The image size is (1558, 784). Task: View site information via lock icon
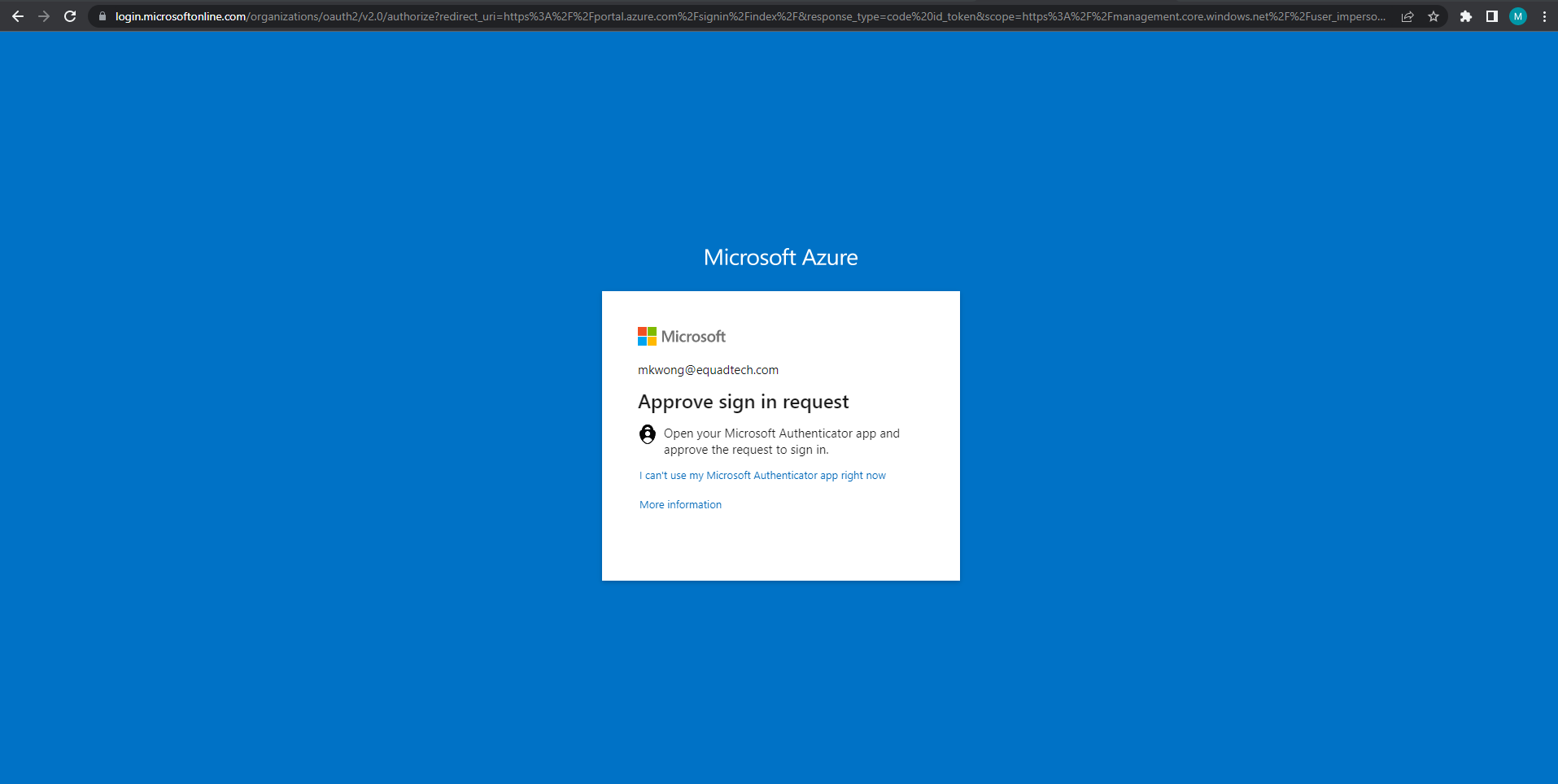(x=103, y=16)
